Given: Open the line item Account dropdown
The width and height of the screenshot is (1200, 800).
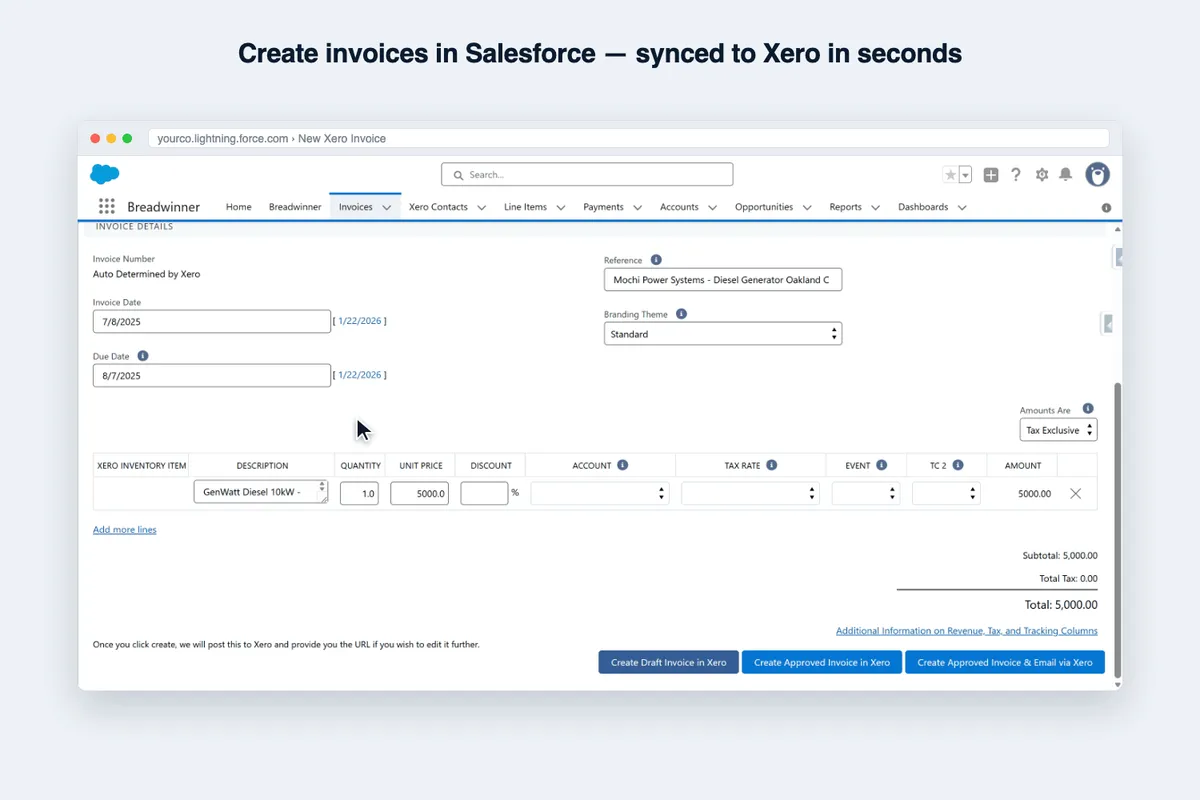Looking at the screenshot, I should point(600,493).
